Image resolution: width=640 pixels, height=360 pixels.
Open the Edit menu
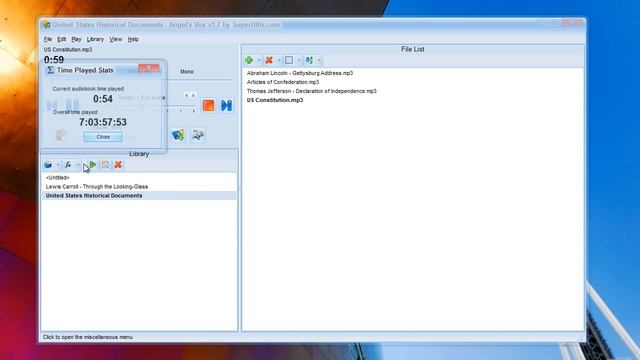click(61, 39)
